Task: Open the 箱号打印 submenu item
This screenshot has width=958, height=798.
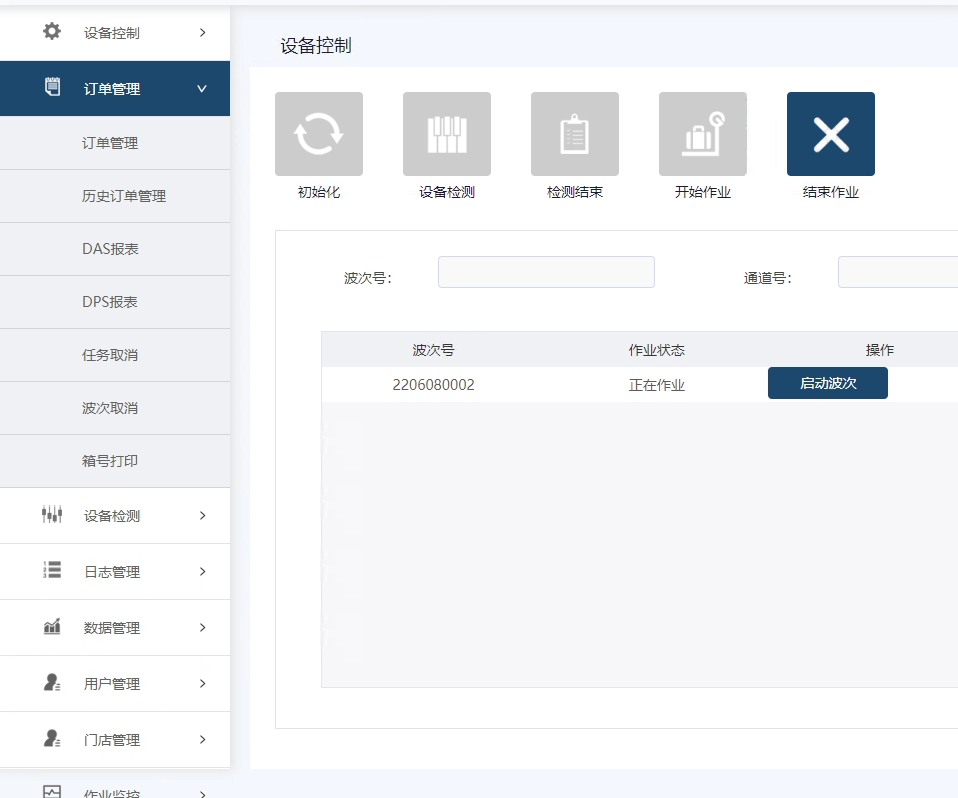Action: pos(110,461)
